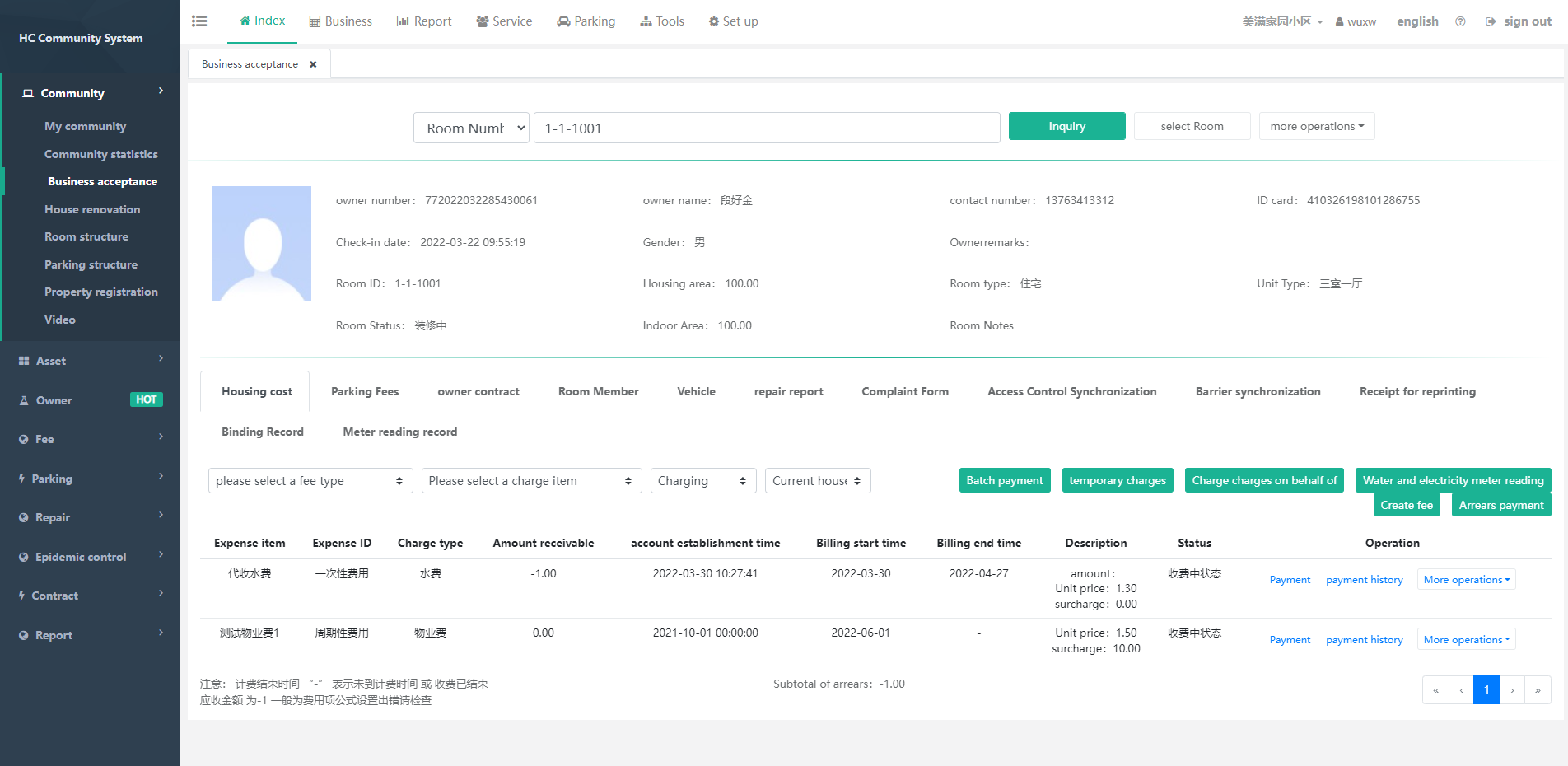The image size is (1568, 766).
Task: Click the hamburger menu toggle icon
Action: click(199, 21)
